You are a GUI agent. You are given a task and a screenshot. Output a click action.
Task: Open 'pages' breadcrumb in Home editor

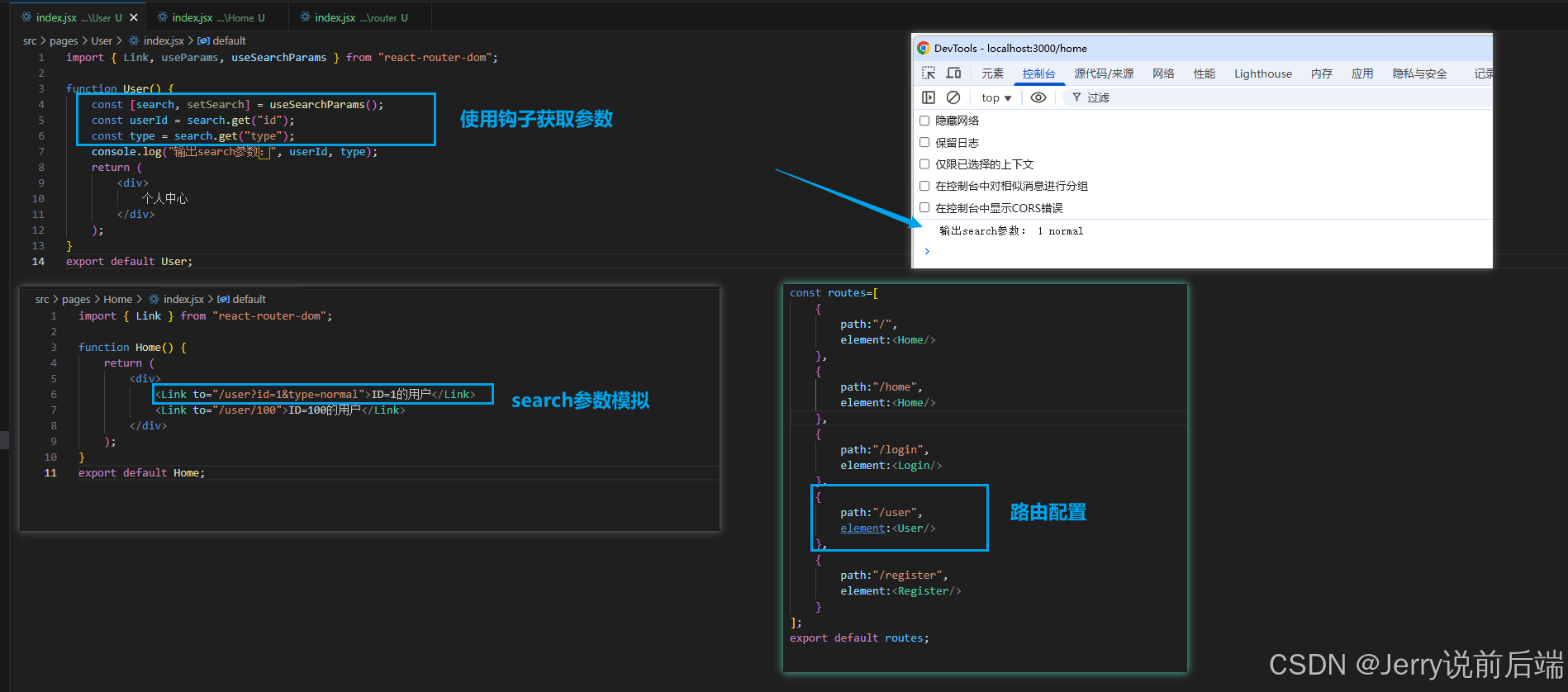coord(76,299)
